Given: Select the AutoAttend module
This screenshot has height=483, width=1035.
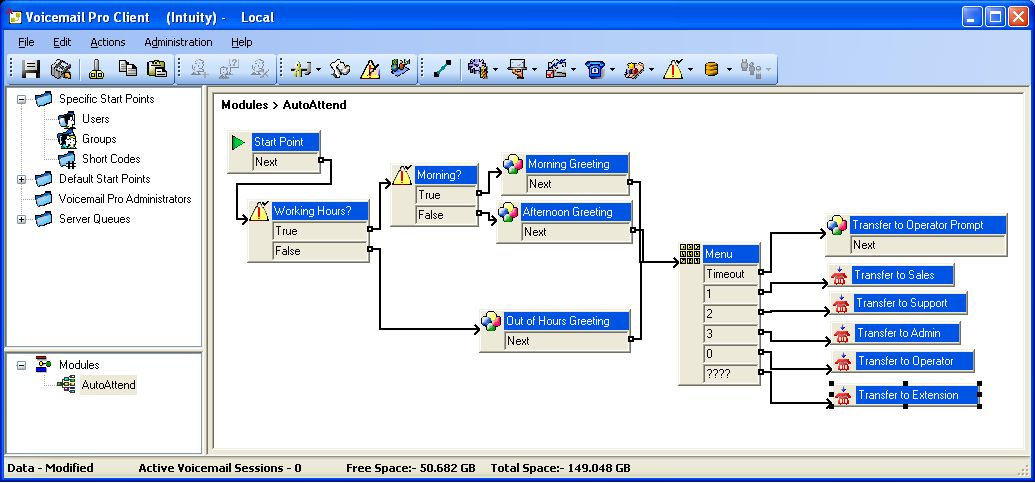Looking at the screenshot, I should click(x=108, y=385).
